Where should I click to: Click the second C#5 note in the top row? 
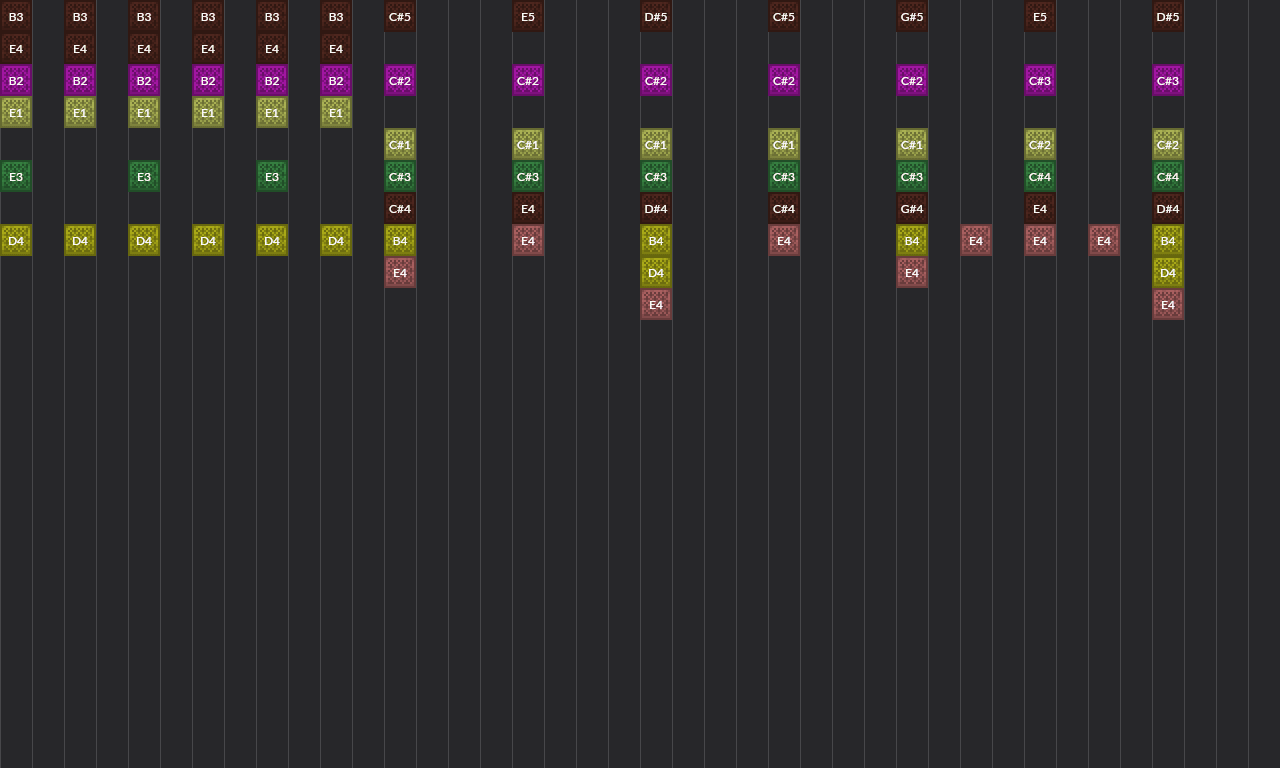coord(784,16)
